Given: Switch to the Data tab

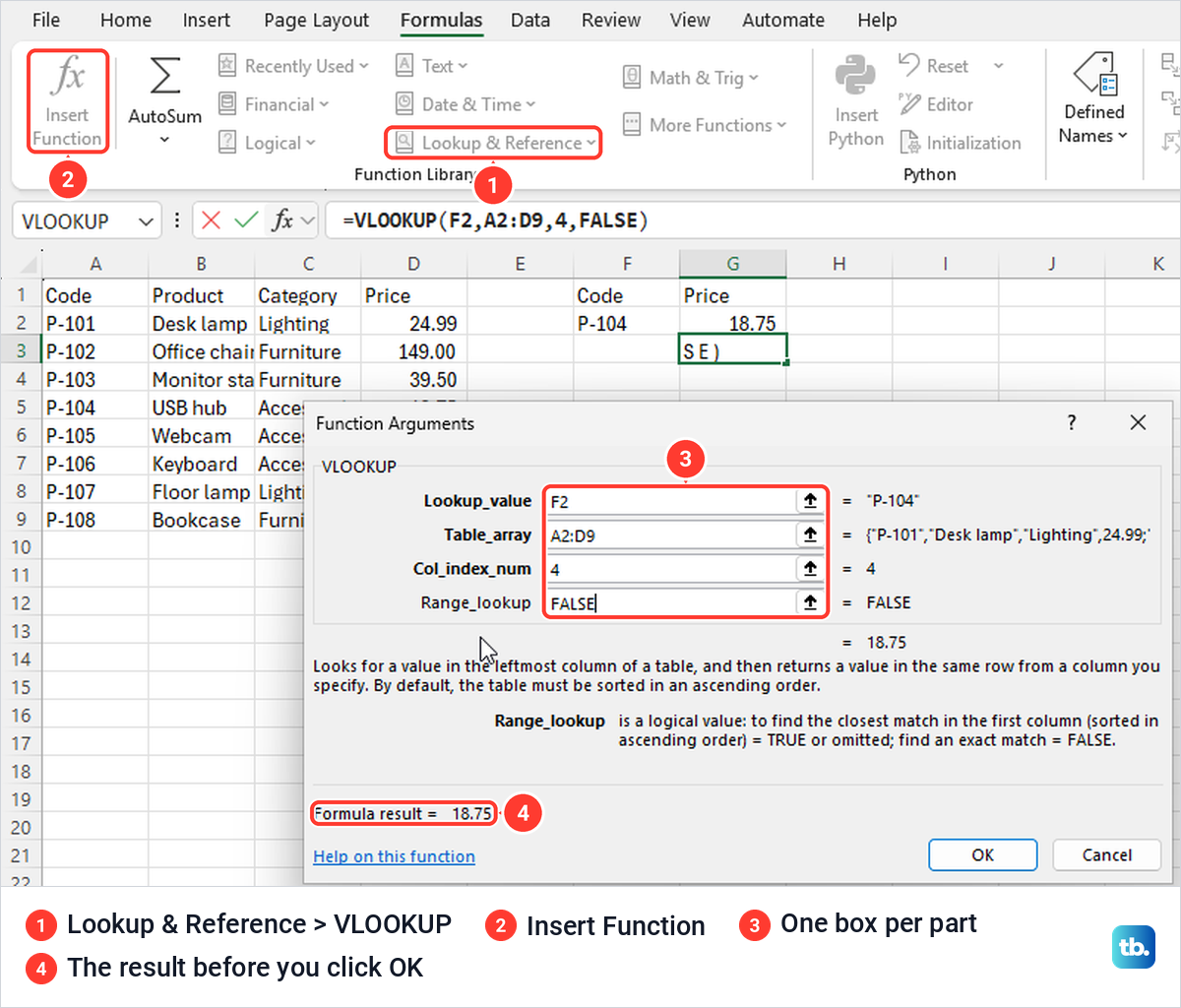Looking at the screenshot, I should (x=529, y=20).
